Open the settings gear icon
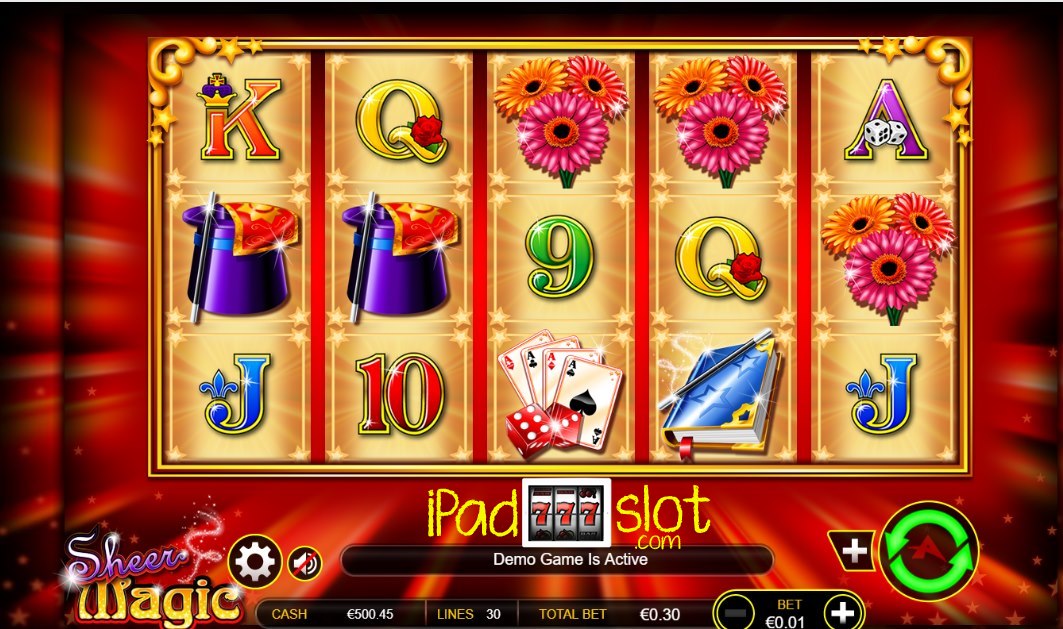Viewport: 1063px width, 629px height. [x=255, y=561]
